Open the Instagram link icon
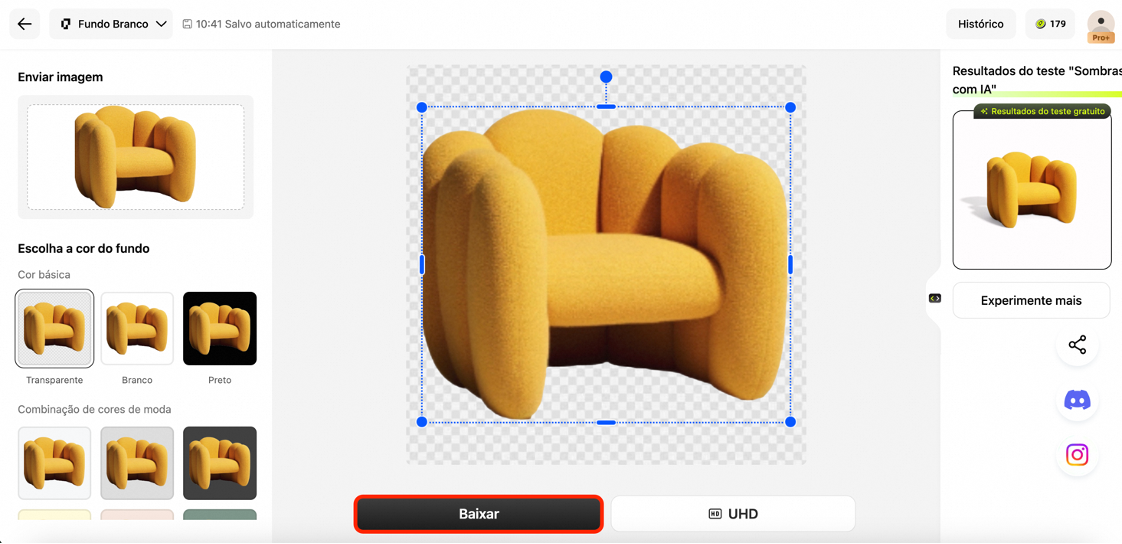 pyautogui.click(x=1077, y=455)
